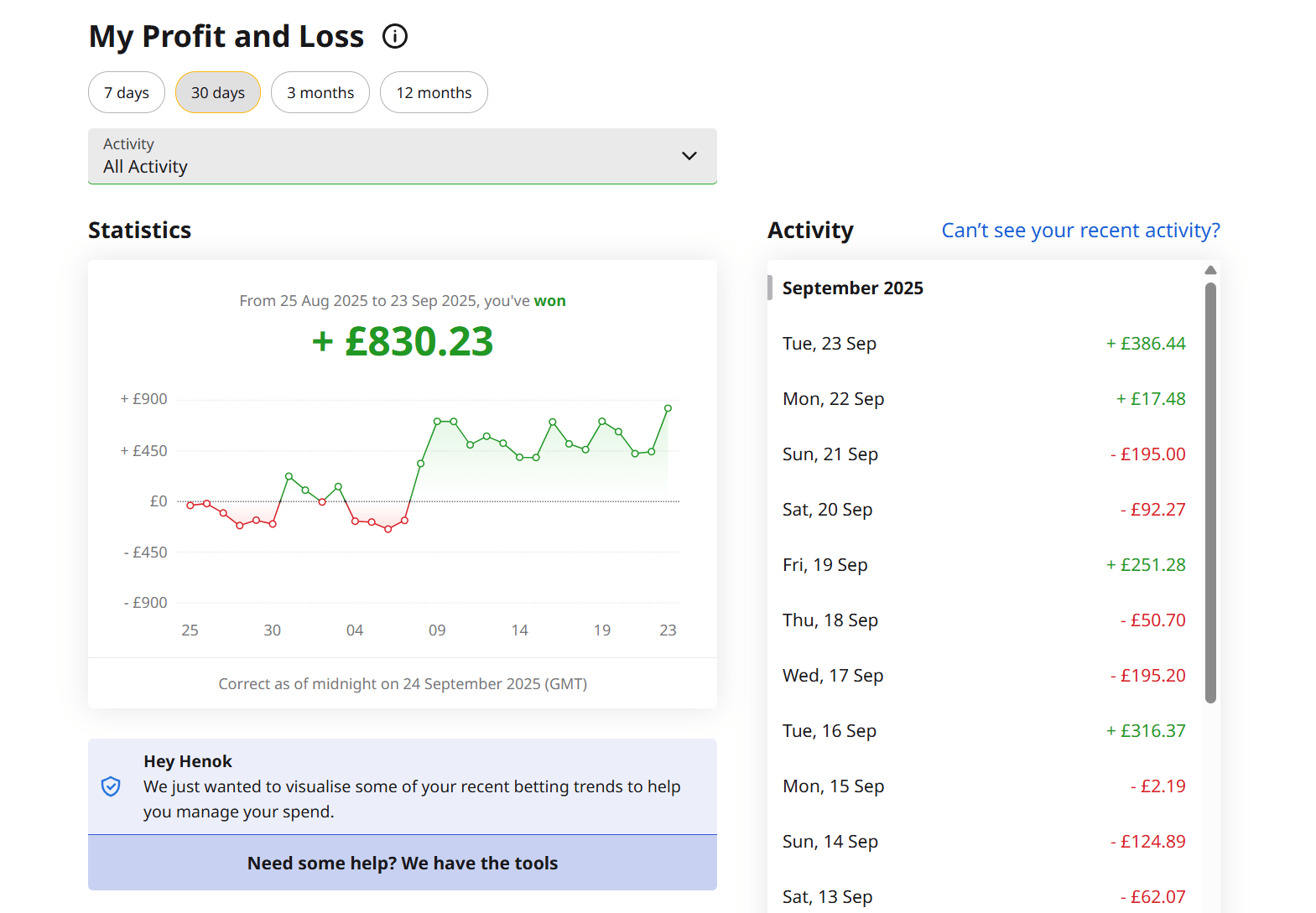Select the 7 days period filter
Image resolution: width=1316 pixels, height=913 pixels.
click(127, 92)
